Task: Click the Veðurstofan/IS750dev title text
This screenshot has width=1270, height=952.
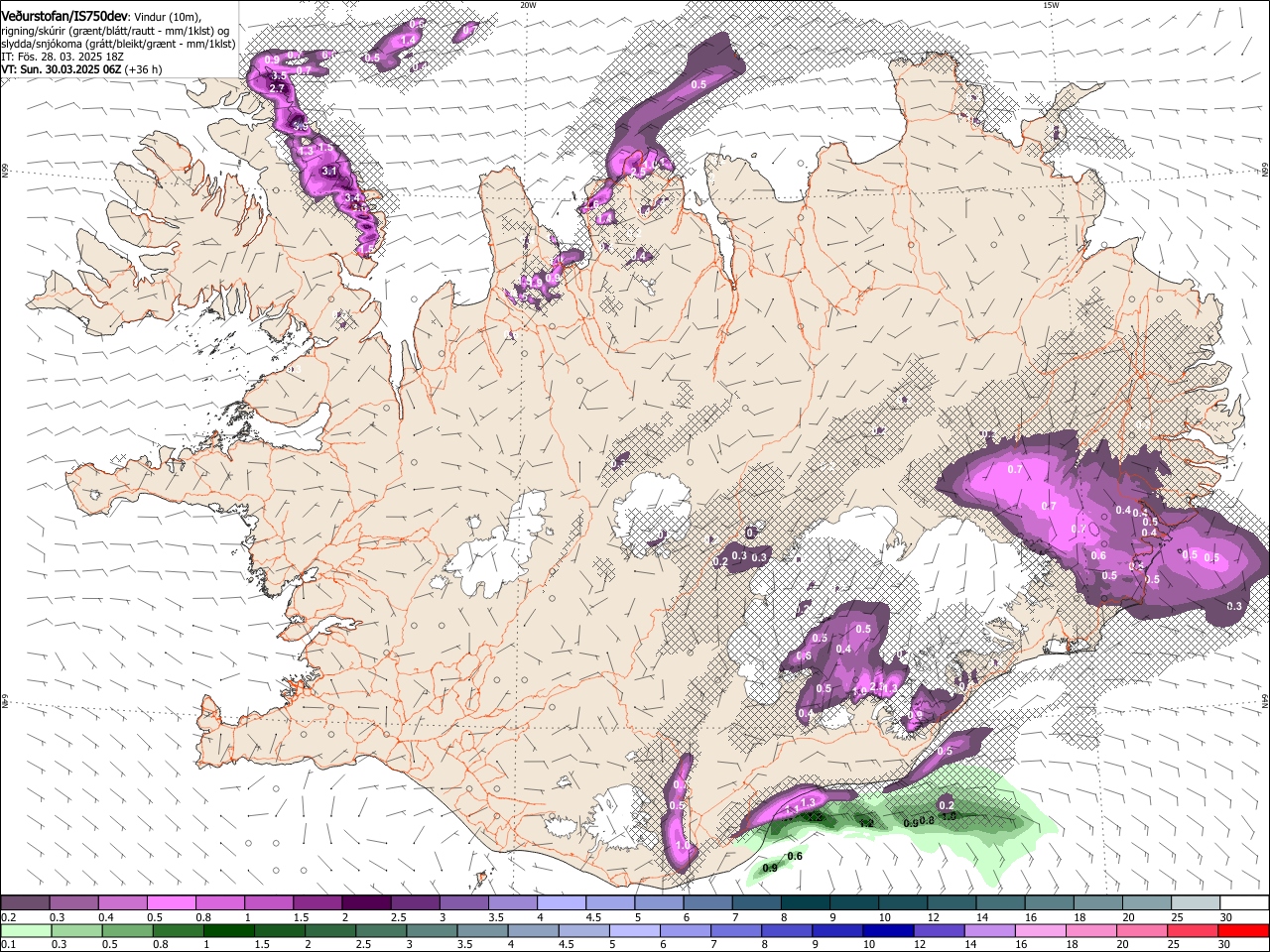Action: (64, 15)
